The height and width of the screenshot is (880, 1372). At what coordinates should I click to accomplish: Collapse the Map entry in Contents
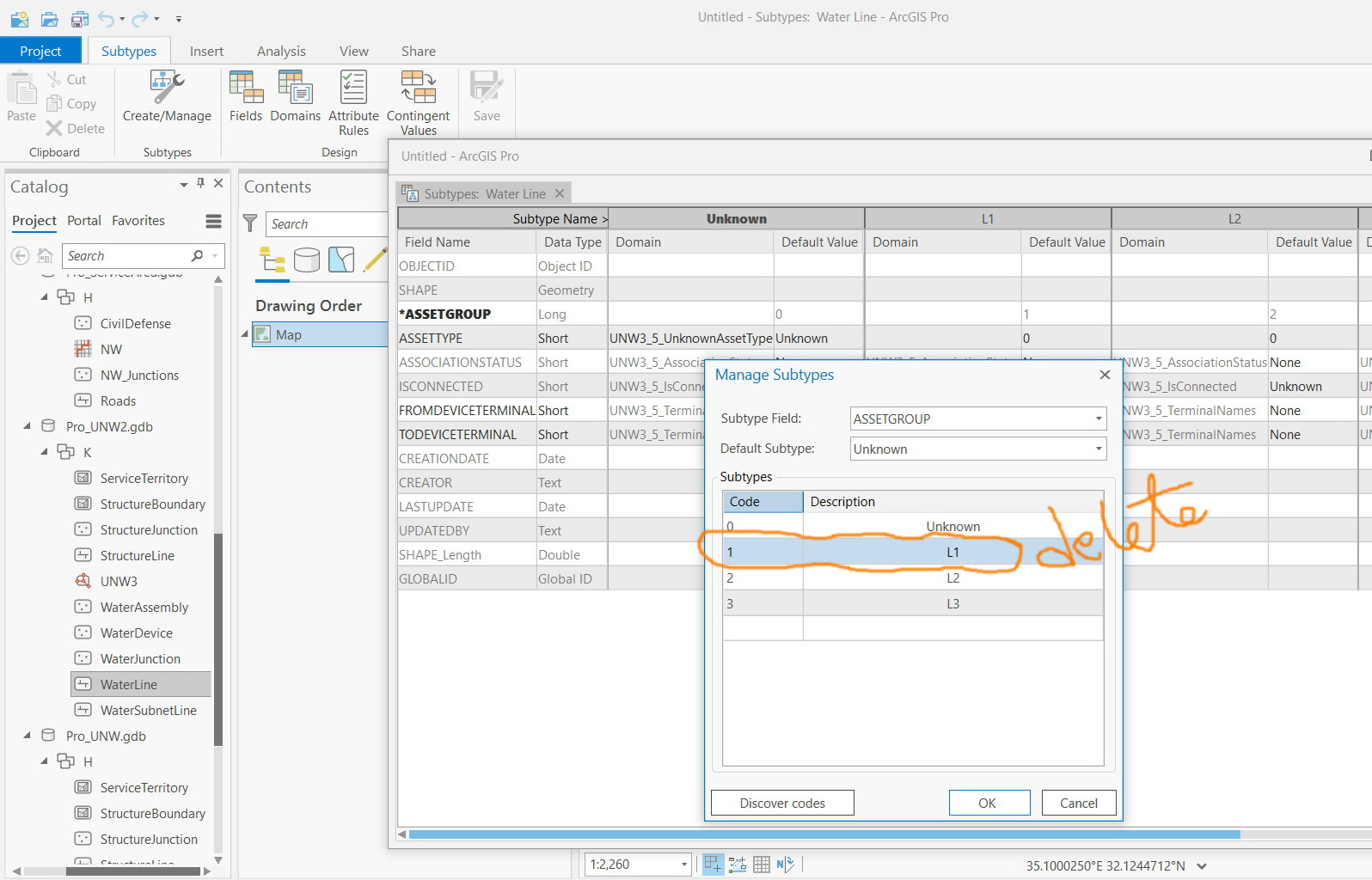pyautogui.click(x=244, y=334)
